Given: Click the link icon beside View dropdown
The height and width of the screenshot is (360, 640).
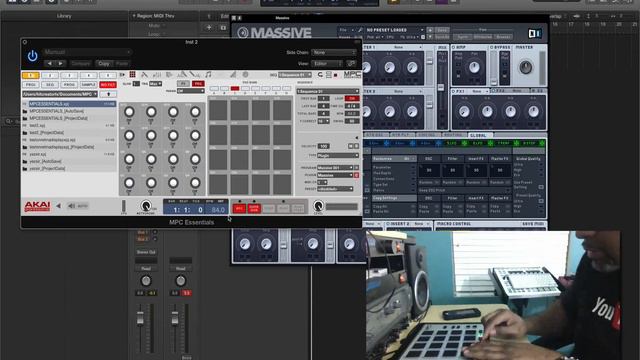Looking at the screenshot, I should [351, 63].
